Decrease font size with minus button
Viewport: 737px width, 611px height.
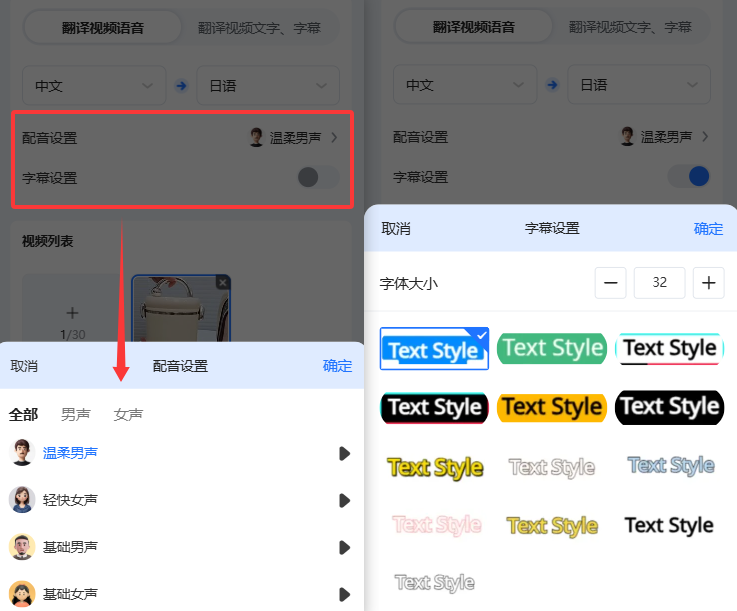point(611,283)
